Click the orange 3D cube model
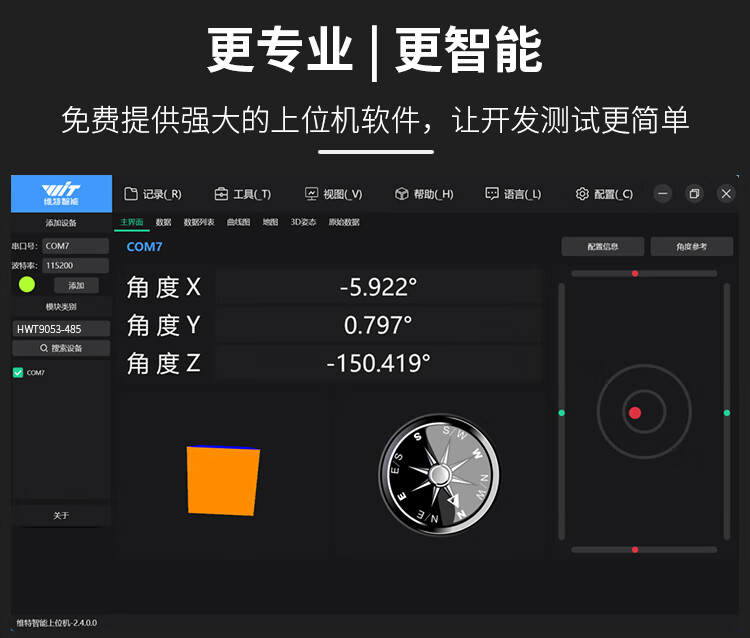Image resolution: width=750 pixels, height=638 pixels. (x=222, y=481)
